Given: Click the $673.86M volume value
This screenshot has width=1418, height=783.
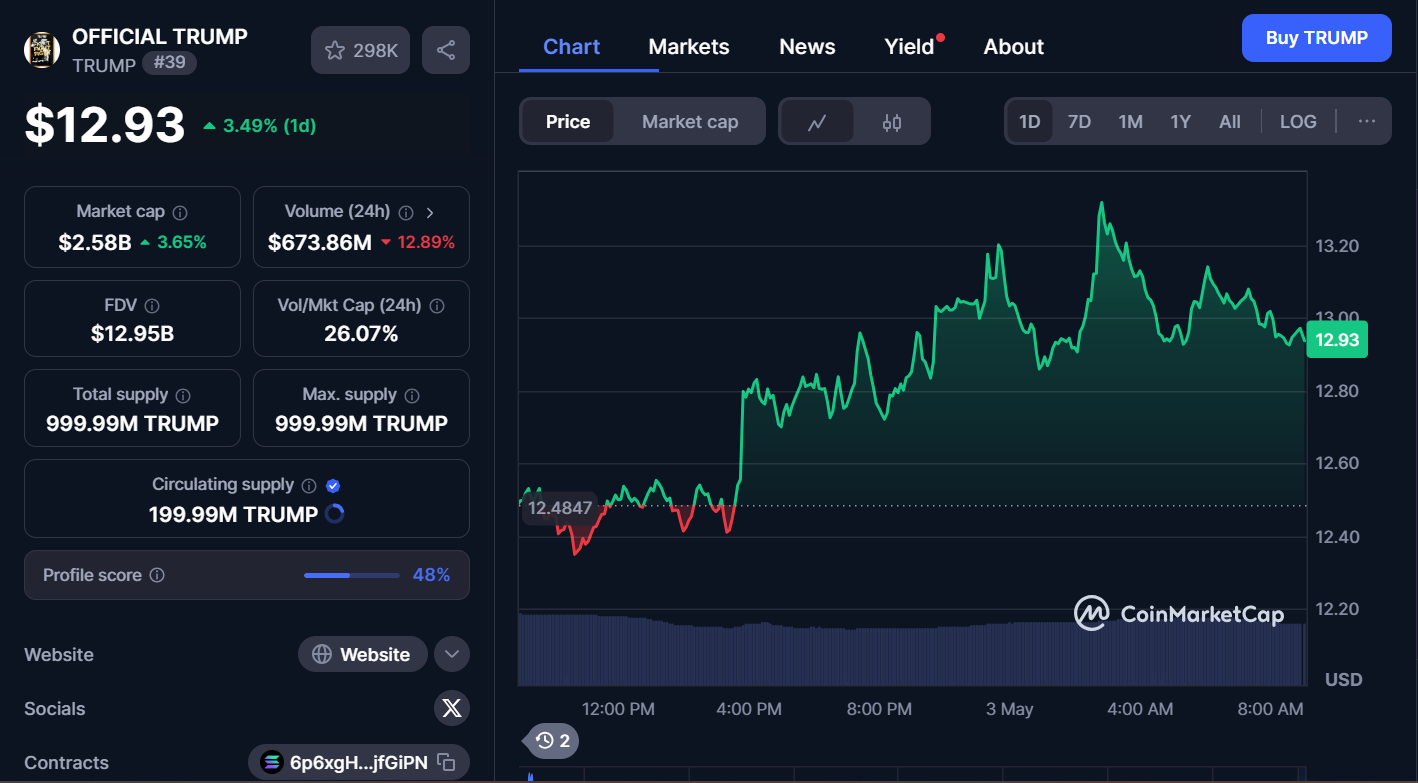Looking at the screenshot, I should [x=320, y=242].
